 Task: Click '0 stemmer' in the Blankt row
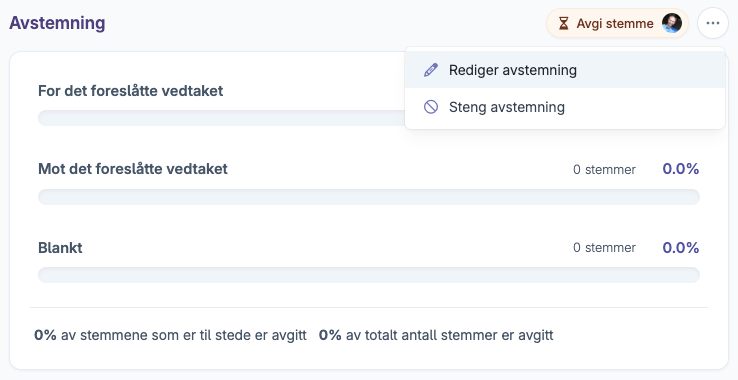(604, 248)
